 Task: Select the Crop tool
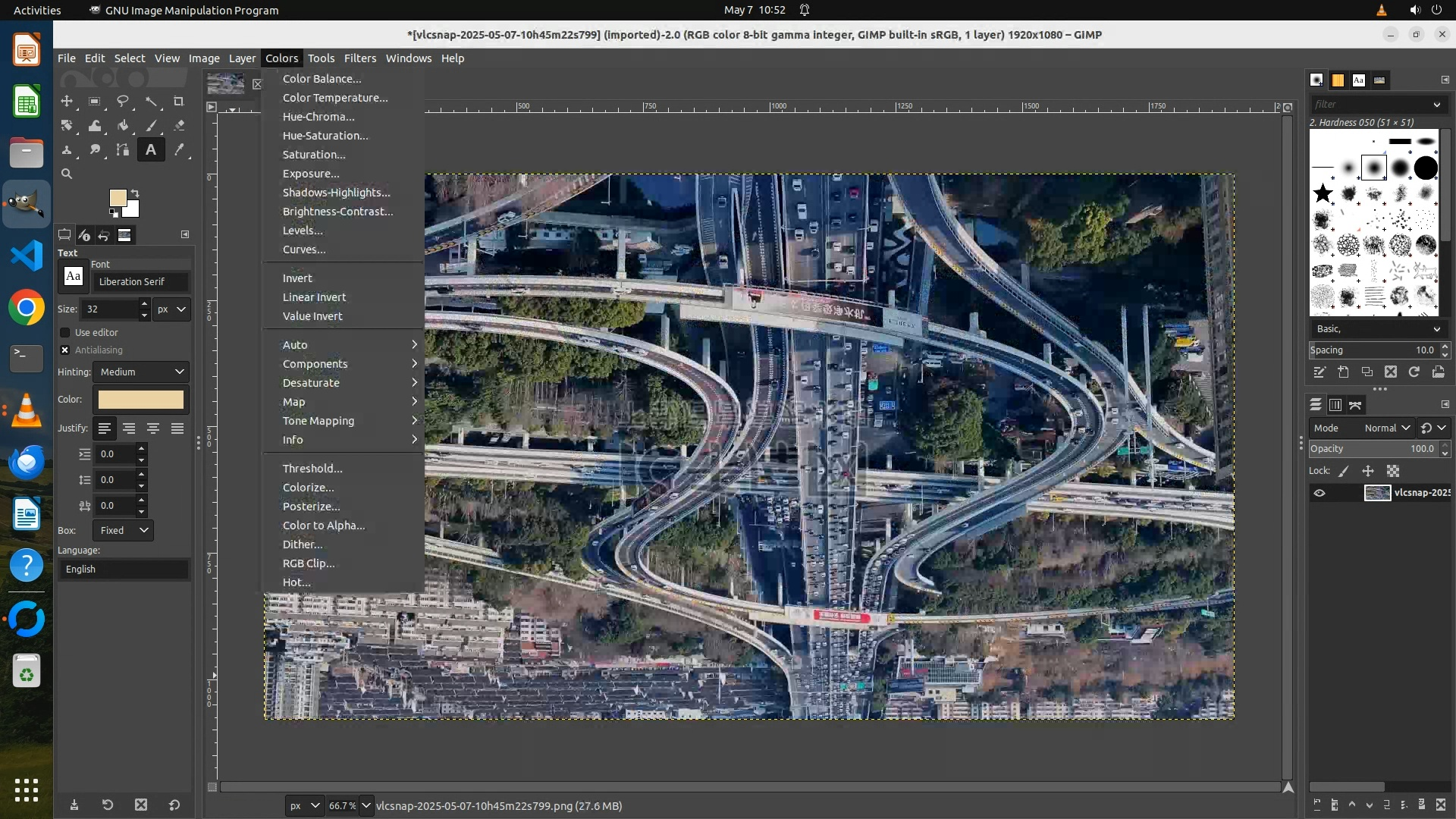point(179,101)
